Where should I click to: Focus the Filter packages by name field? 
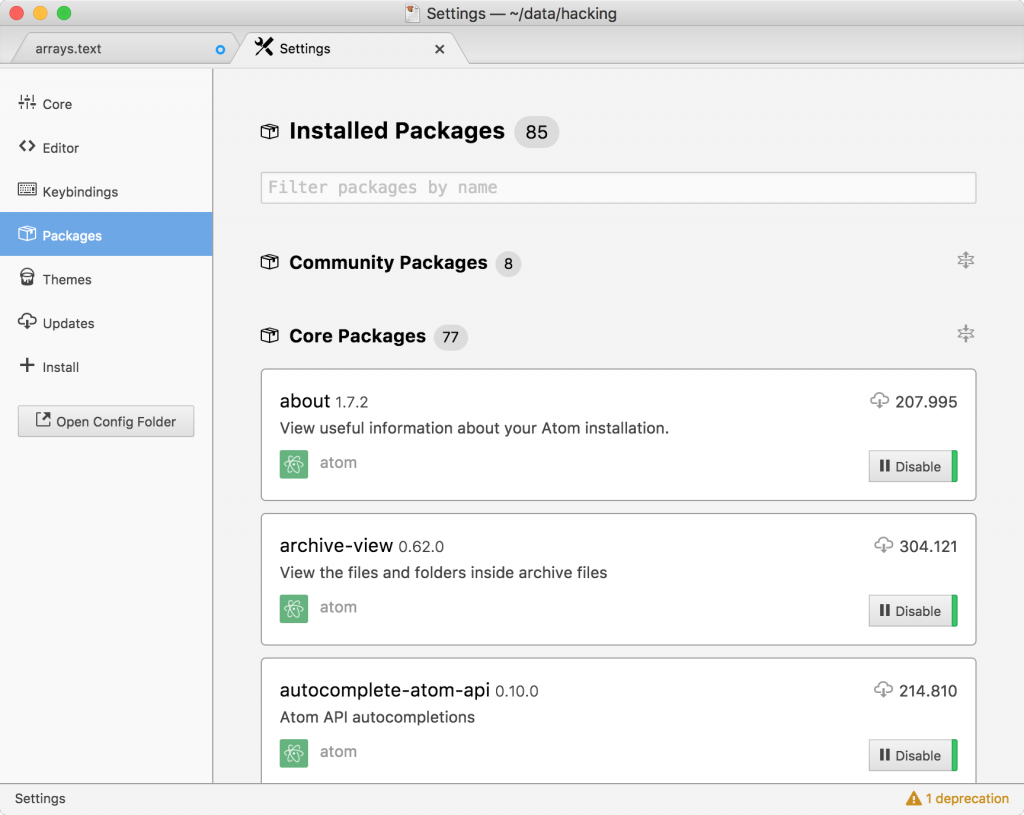coord(618,188)
